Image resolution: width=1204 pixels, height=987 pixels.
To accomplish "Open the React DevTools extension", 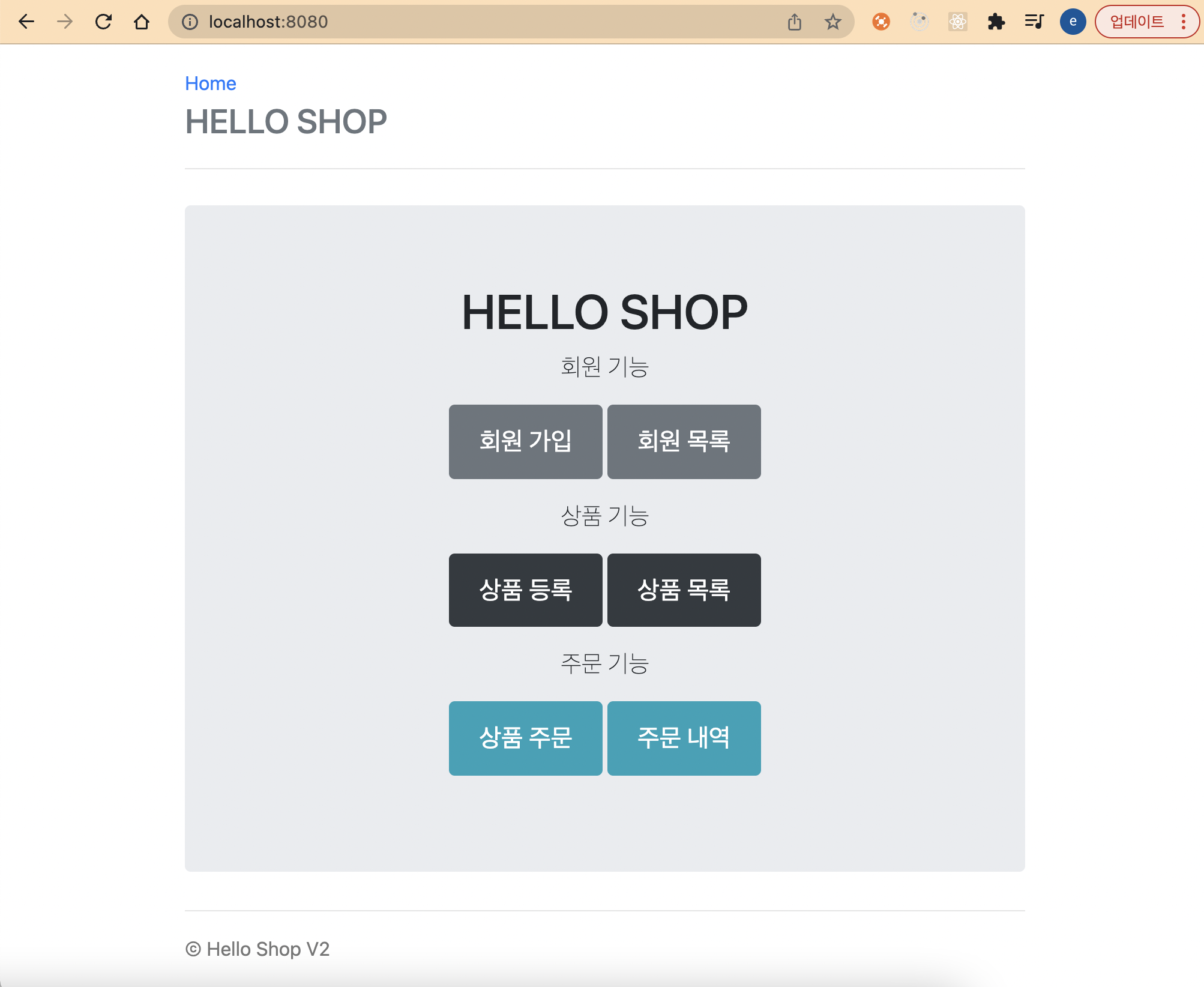I will click(x=958, y=22).
